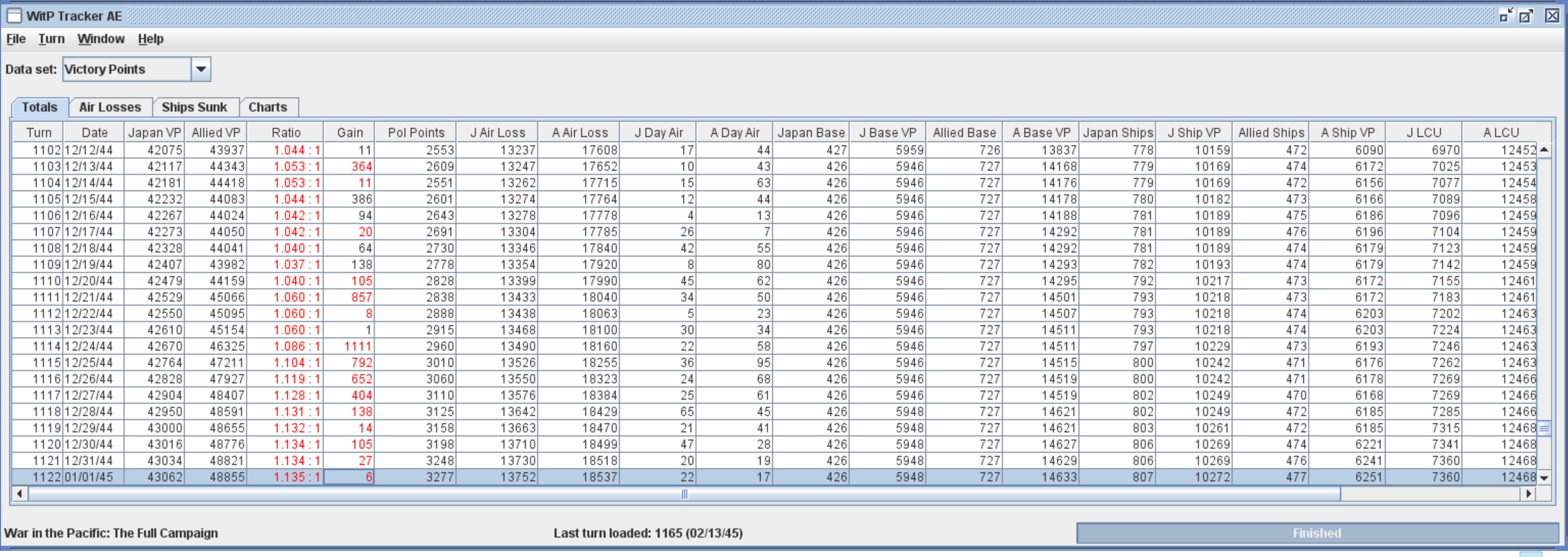Click the maximize window button

point(1527,16)
